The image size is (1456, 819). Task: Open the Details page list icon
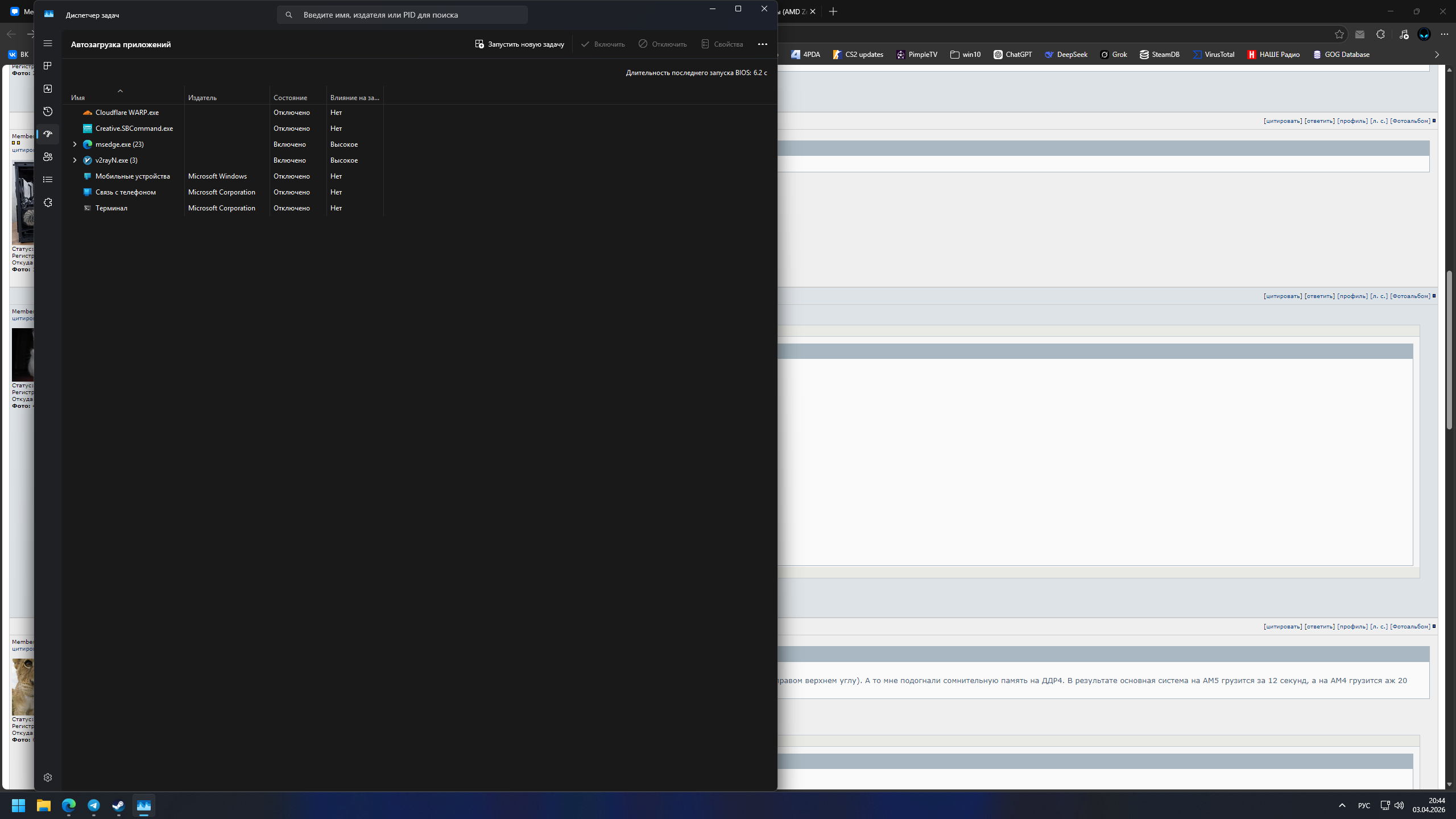(x=48, y=180)
